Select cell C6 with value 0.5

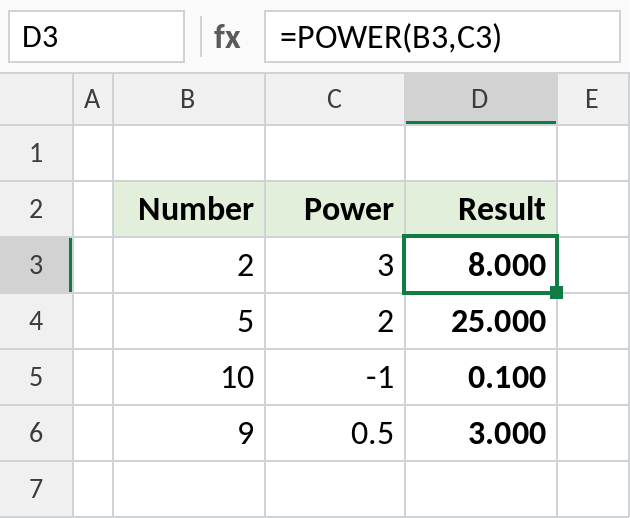pyautogui.click(x=335, y=433)
